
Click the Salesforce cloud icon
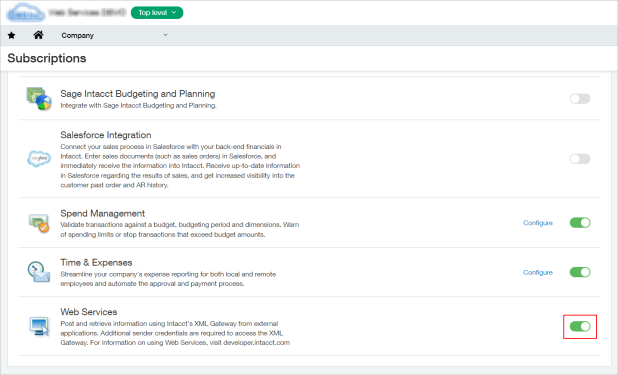coord(39,159)
